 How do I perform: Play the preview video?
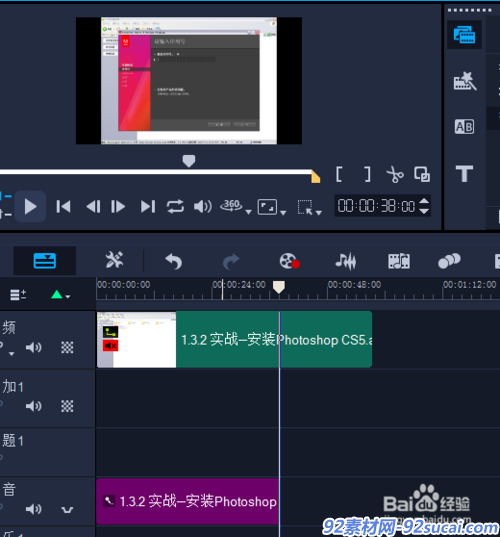(x=30, y=207)
